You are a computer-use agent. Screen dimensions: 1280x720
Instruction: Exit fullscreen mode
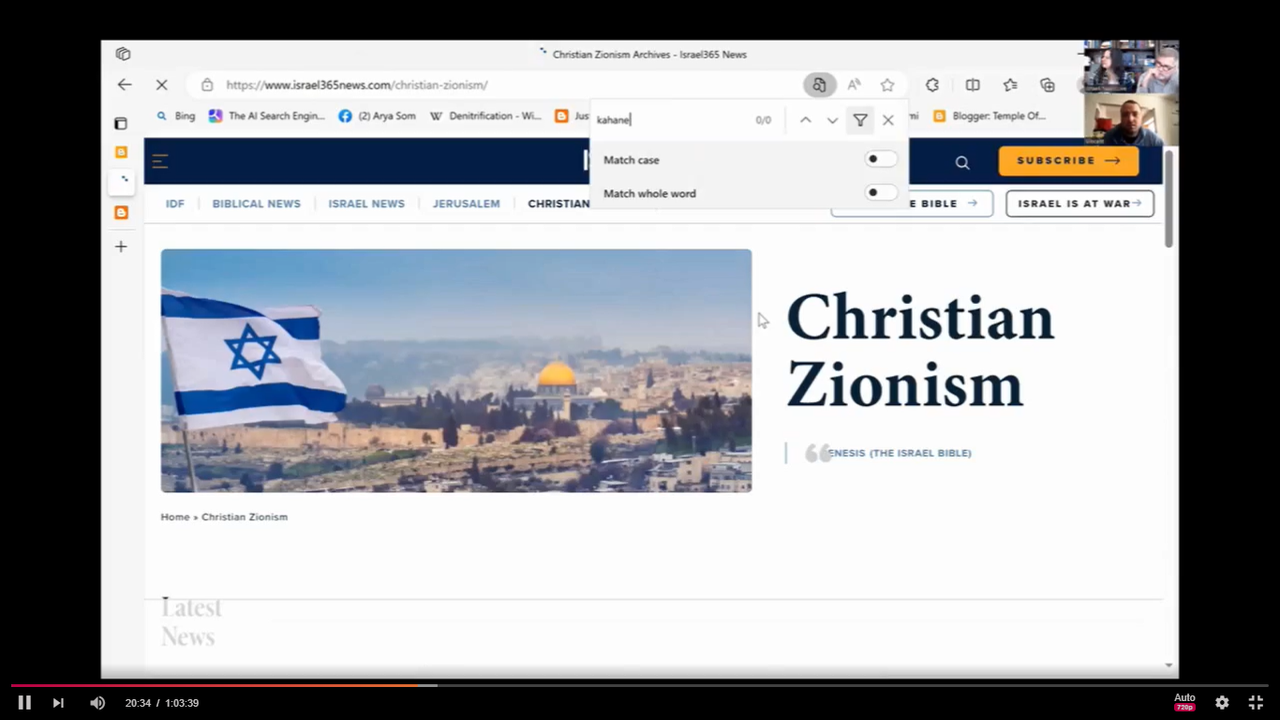pos(1256,703)
